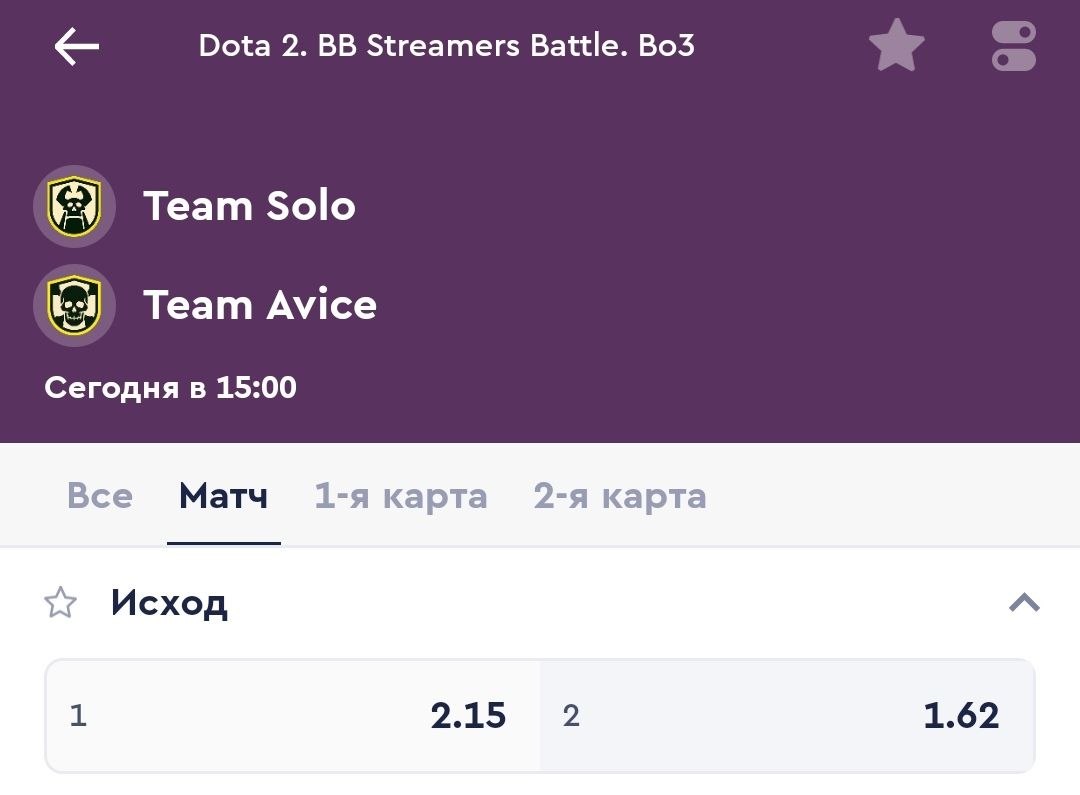Open the 2-я карта tab
Image resolution: width=1080 pixels, height=795 pixels.
pyautogui.click(x=620, y=496)
